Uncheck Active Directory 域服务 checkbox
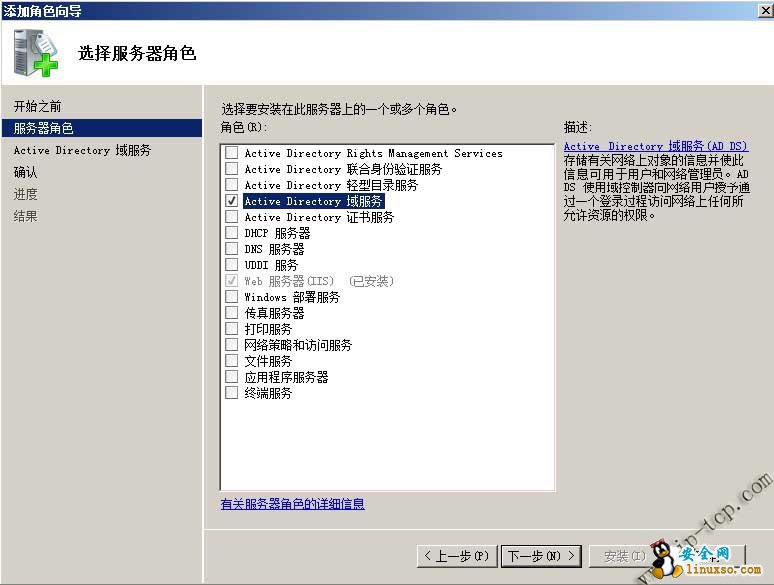 (x=231, y=201)
